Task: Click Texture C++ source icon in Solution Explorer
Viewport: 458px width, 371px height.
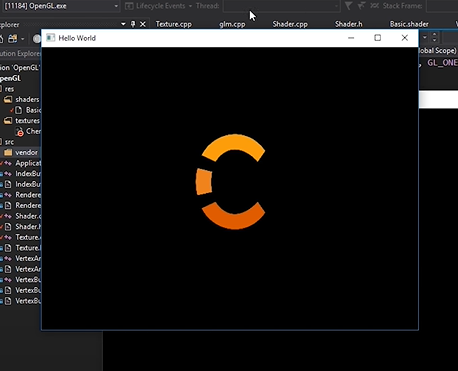Action: (x=8, y=238)
